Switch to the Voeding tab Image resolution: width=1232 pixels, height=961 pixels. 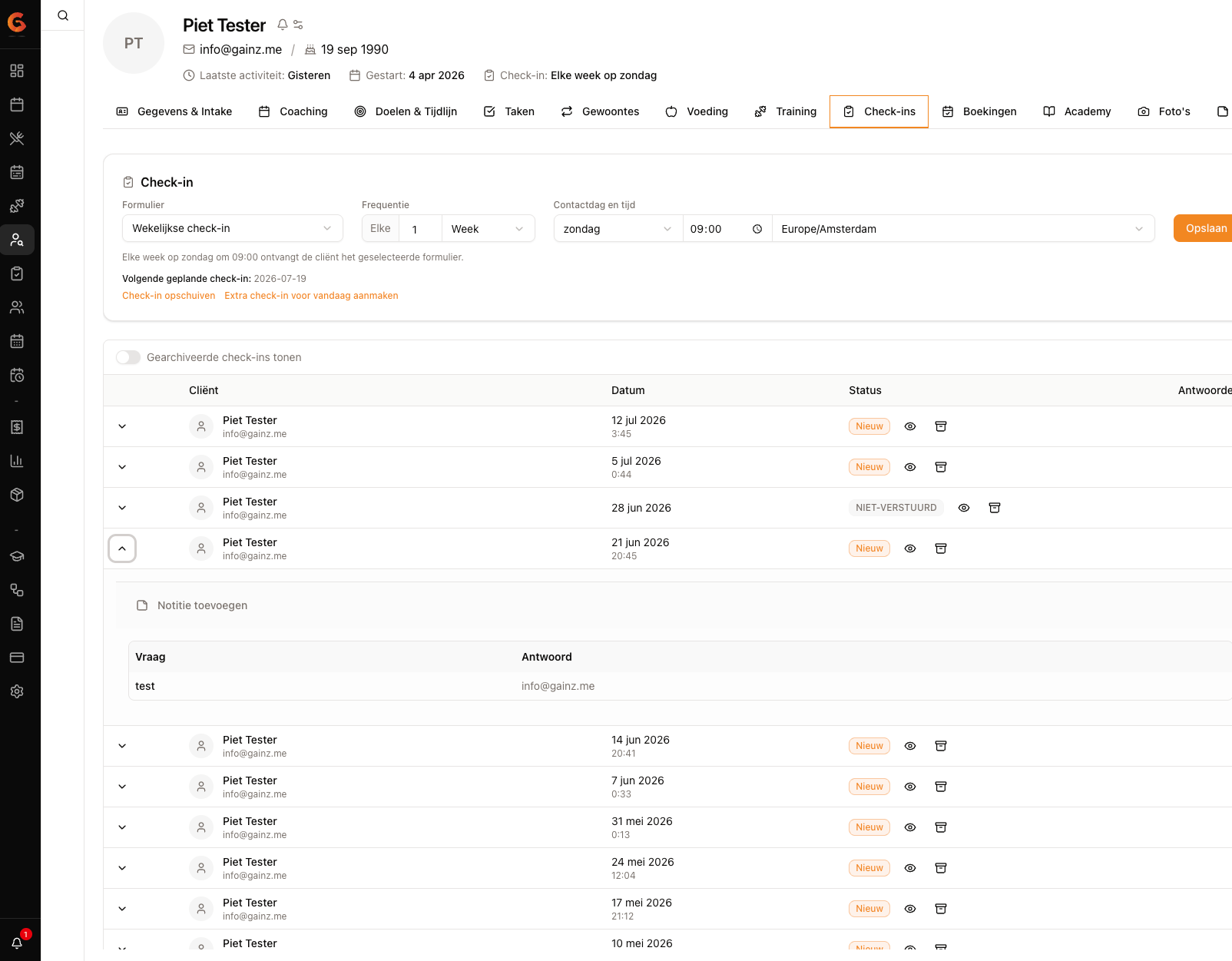click(x=697, y=111)
